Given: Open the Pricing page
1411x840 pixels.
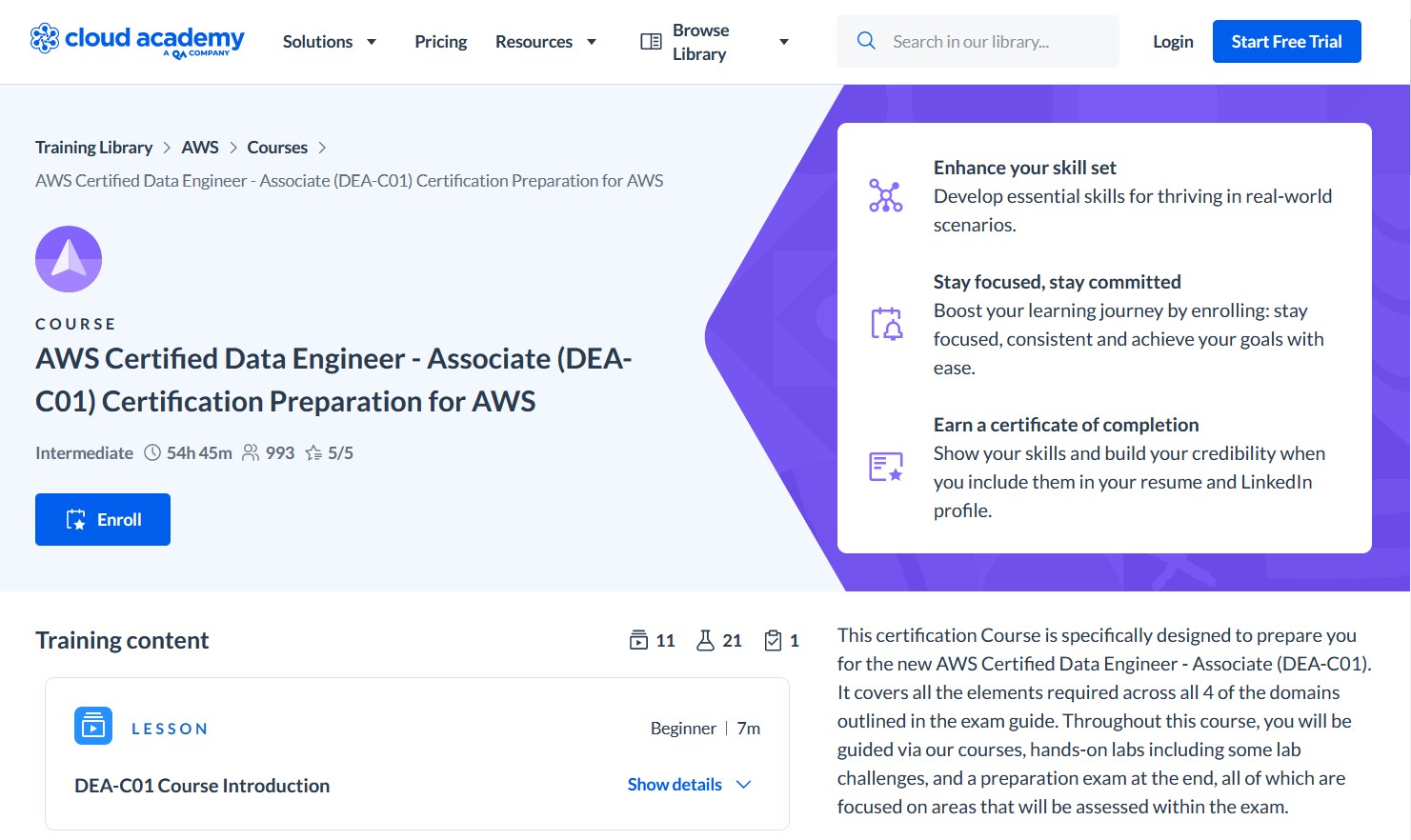Looking at the screenshot, I should [x=440, y=41].
